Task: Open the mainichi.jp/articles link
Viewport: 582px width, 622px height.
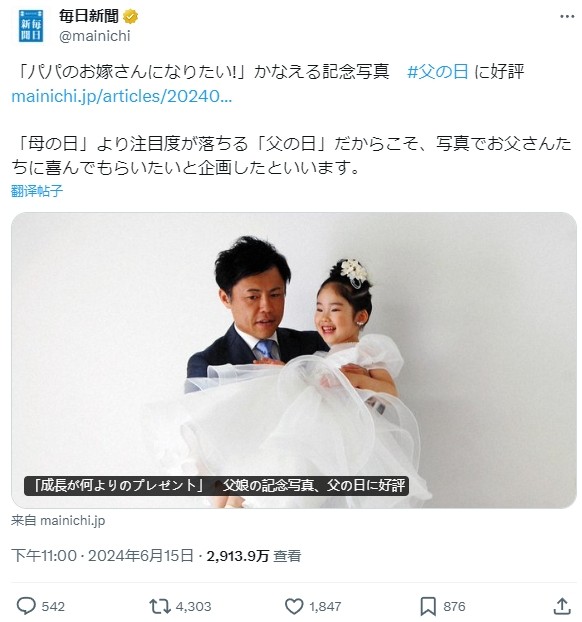Action: pos(121,96)
